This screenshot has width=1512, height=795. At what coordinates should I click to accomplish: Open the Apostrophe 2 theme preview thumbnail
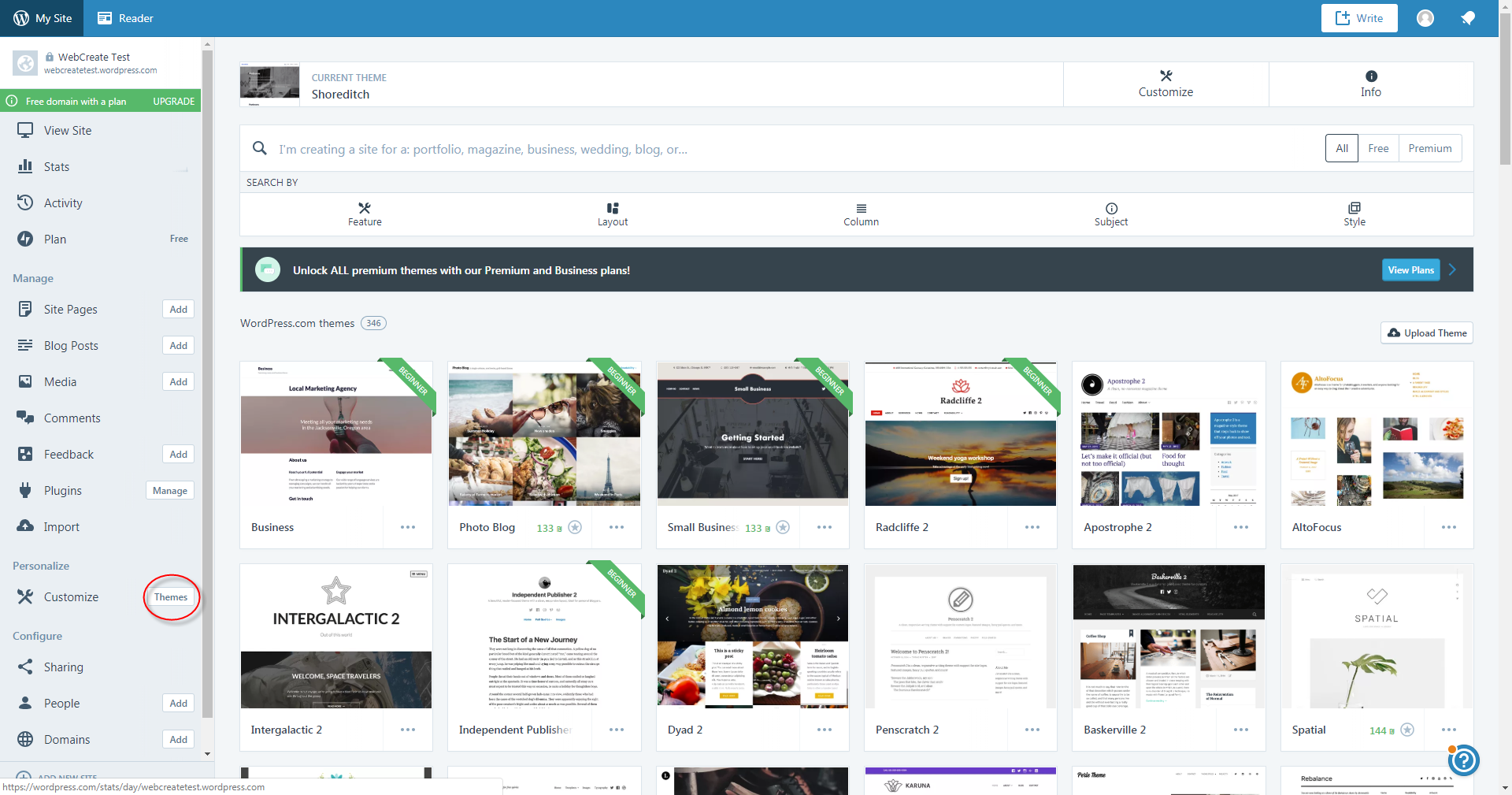click(x=1169, y=434)
